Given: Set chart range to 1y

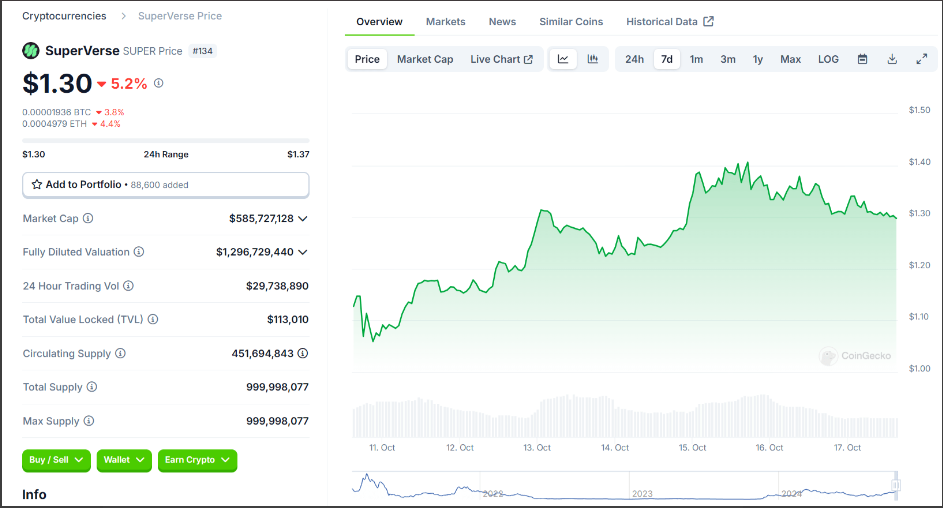Looking at the screenshot, I should coord(758,59).
